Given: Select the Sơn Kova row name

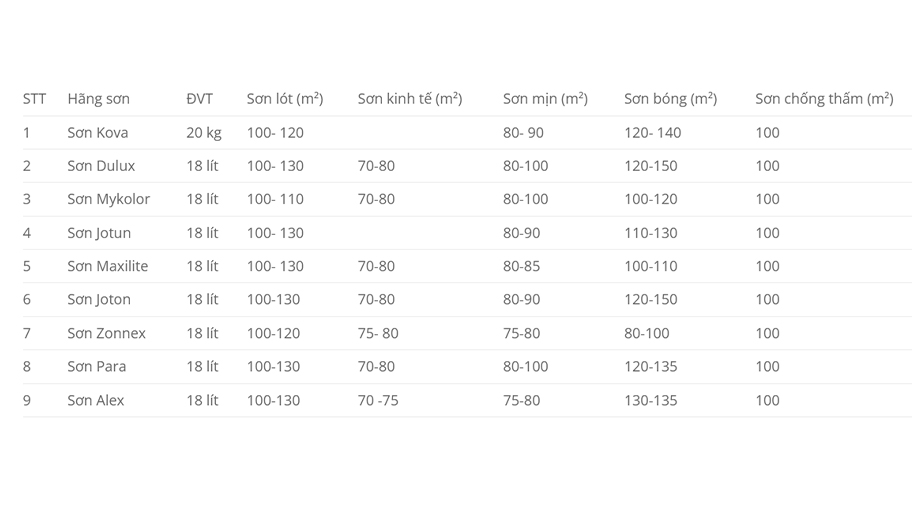Looking at the screenshot, I should [98, 133].
